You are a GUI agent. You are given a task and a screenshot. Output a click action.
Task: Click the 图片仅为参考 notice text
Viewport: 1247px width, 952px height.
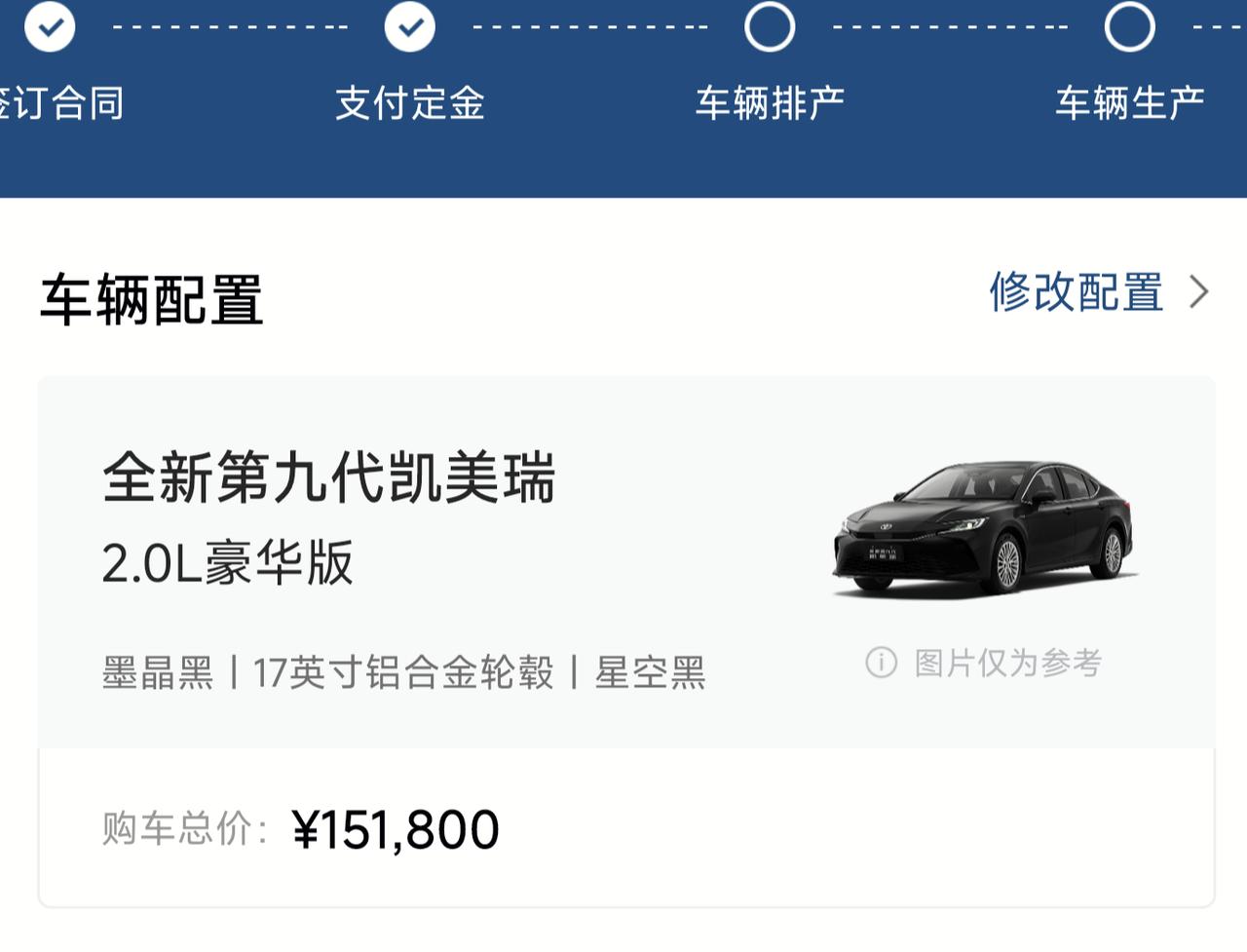1007,663
